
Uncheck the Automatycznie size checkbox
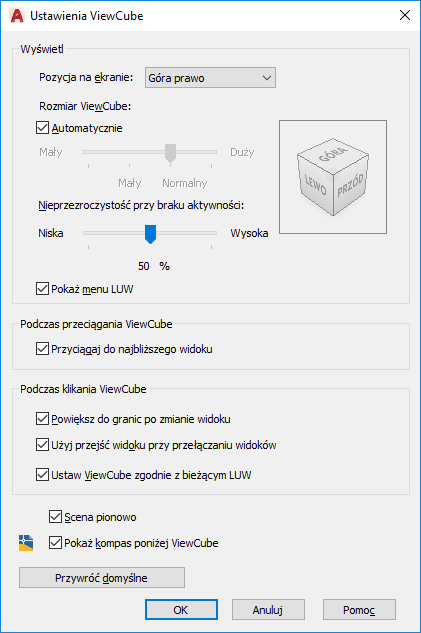(42, 128)
